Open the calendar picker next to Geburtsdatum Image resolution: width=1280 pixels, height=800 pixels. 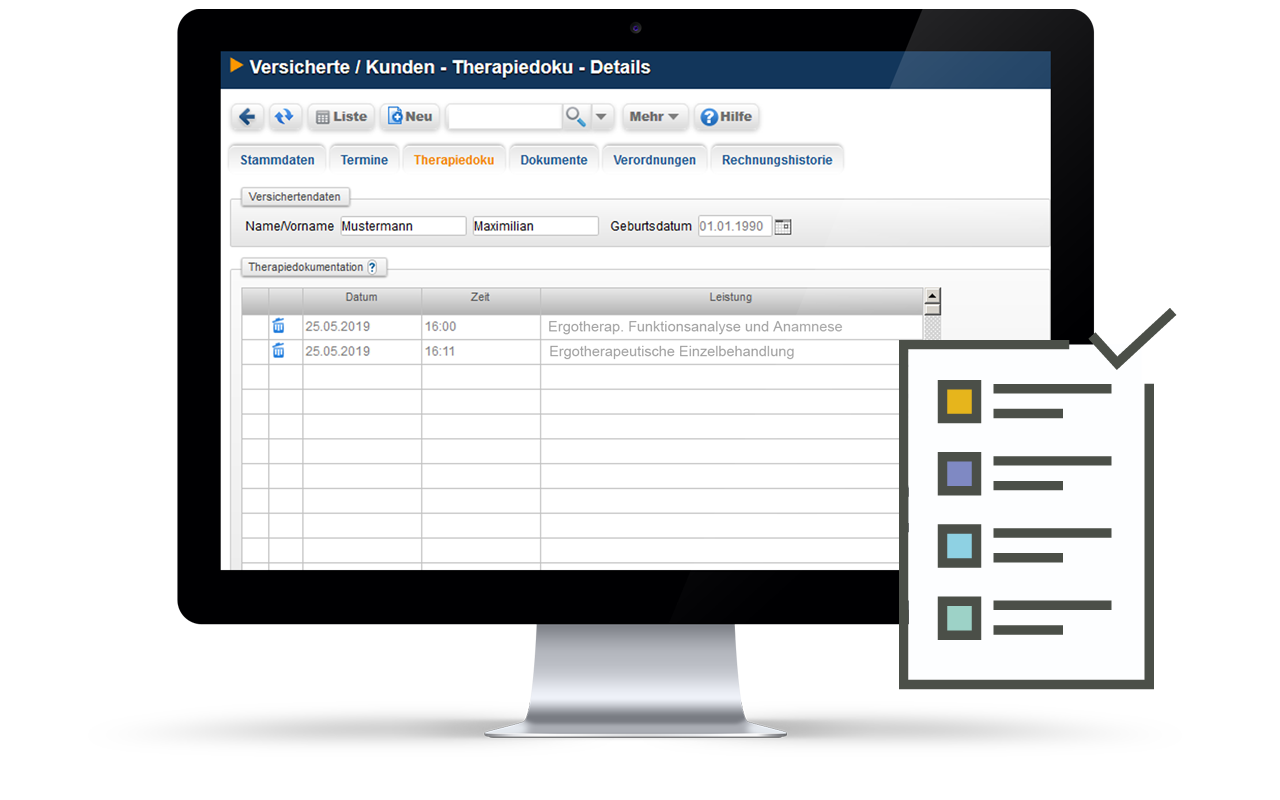coord(783,226)
